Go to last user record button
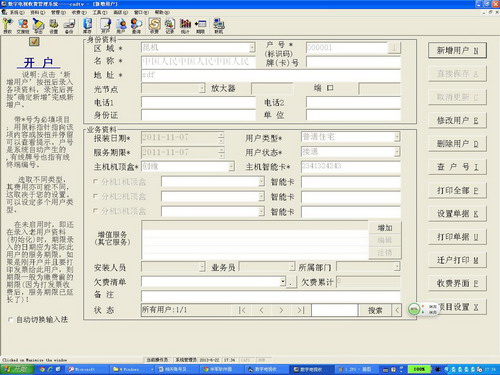The width and height of the screenshot is (500, 375). click(x=301, y=310)
